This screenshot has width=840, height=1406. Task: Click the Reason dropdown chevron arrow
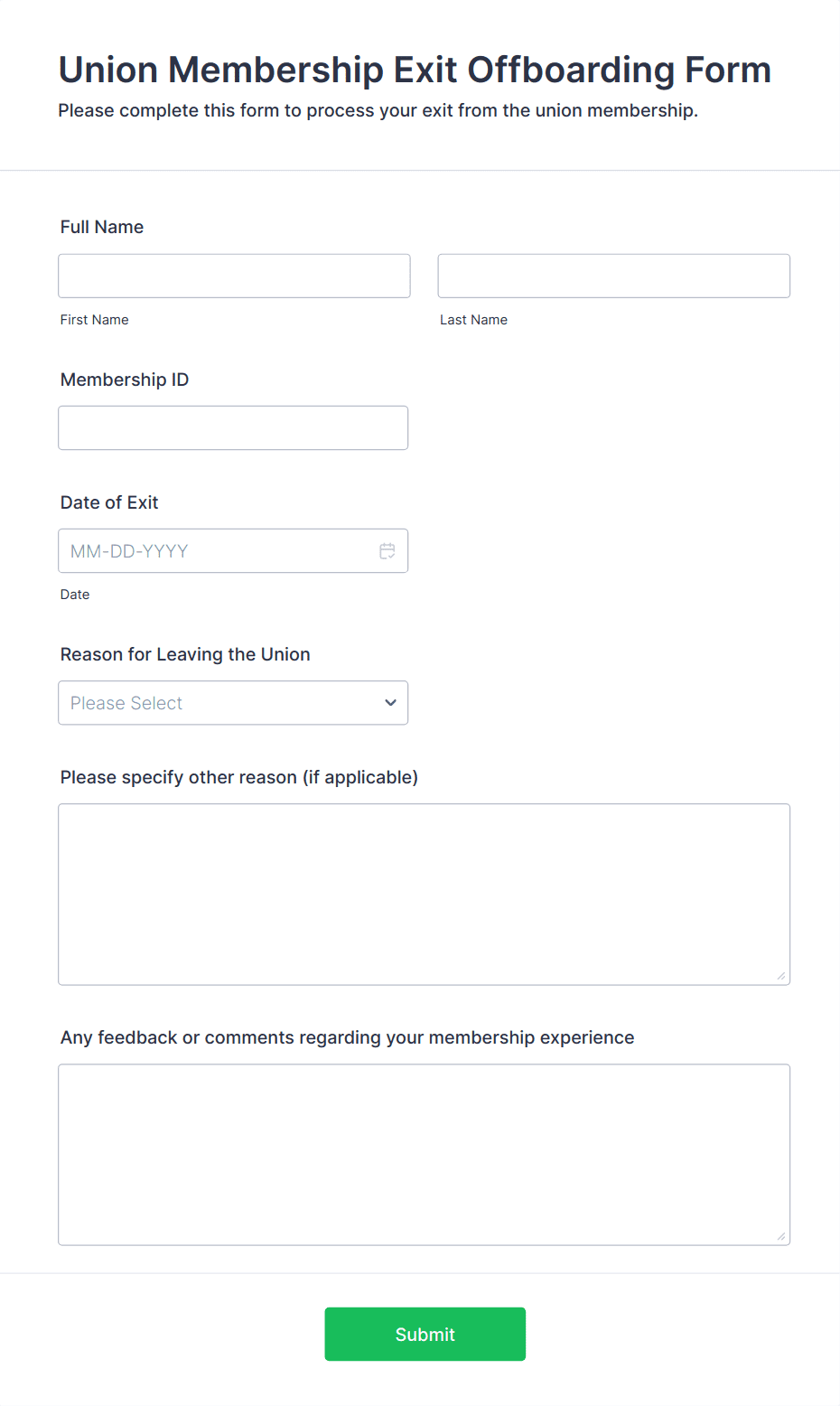point(390,703)
